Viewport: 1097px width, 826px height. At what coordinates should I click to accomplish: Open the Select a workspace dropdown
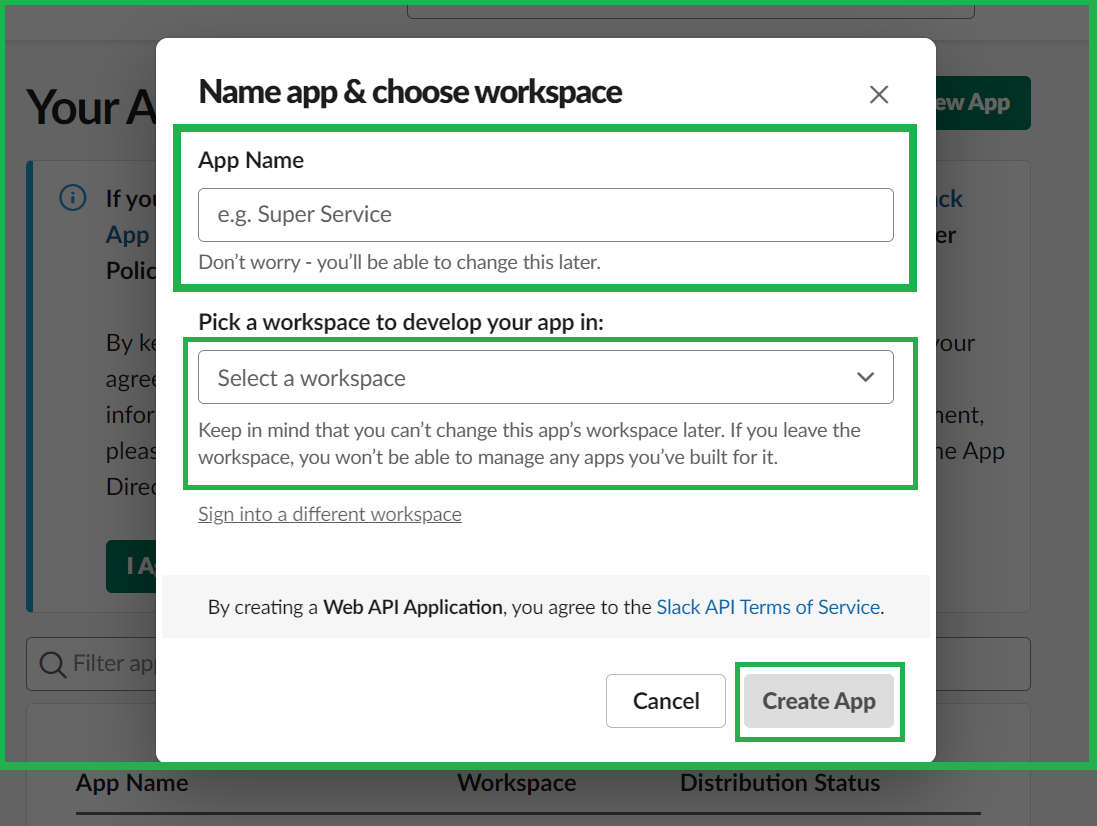545,377
